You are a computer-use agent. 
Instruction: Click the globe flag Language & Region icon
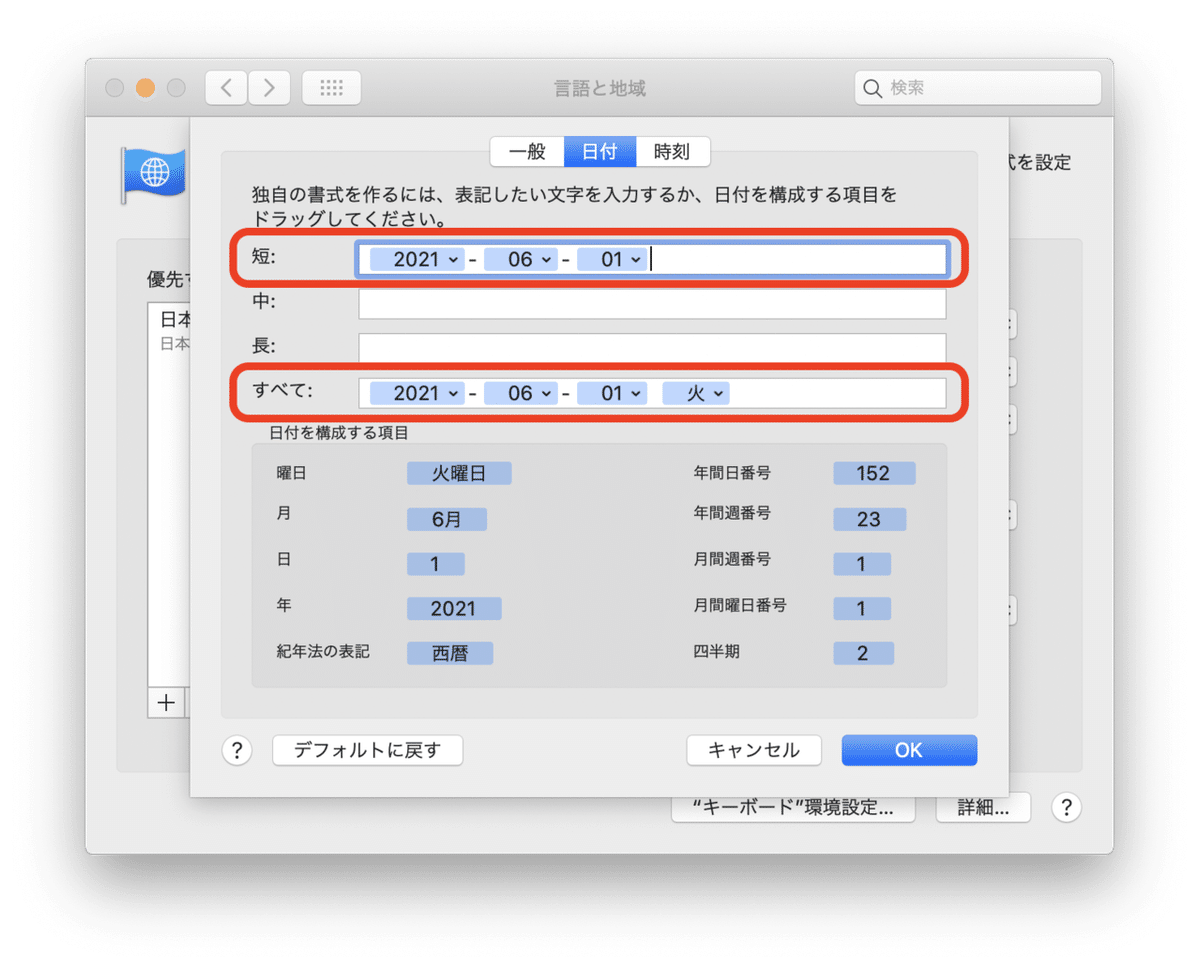coord(153,174)
